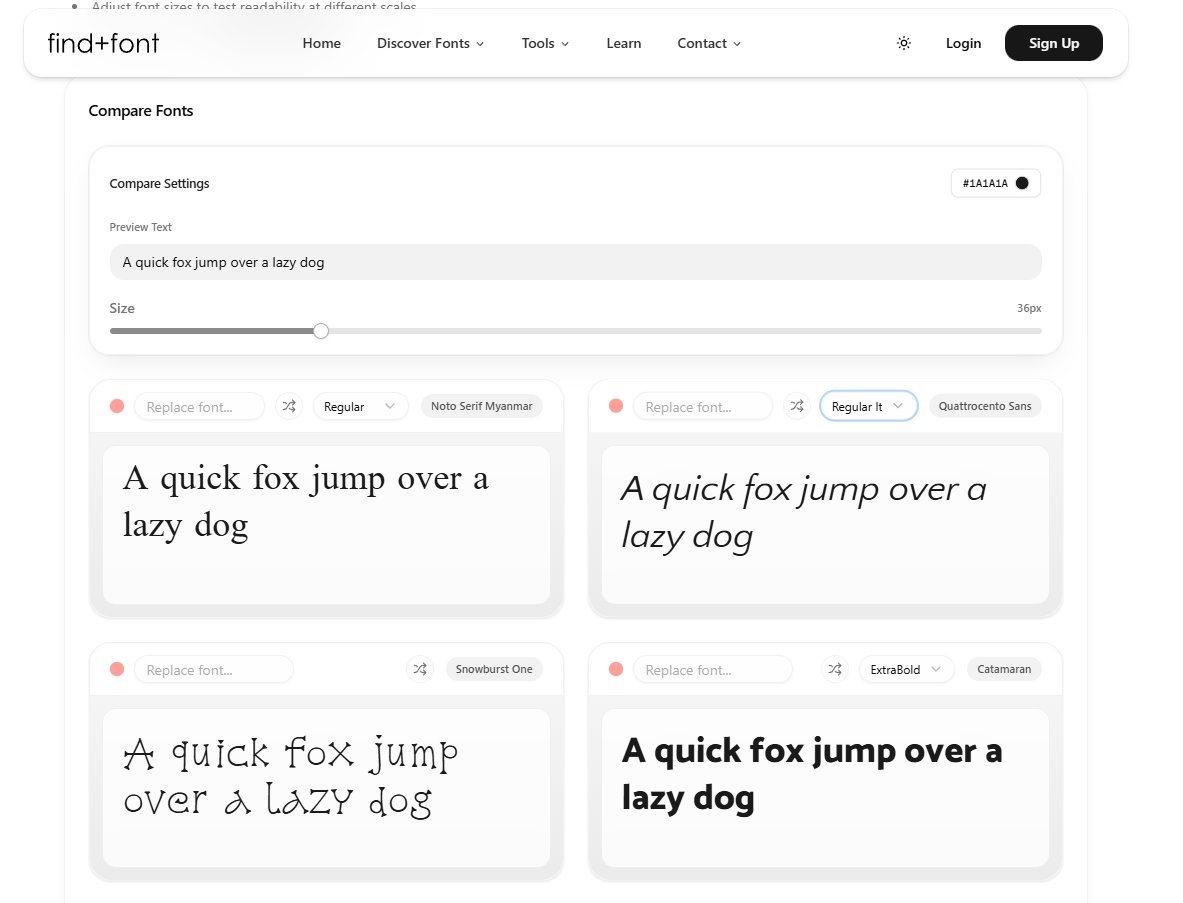Image resolution: width=1183 pixels, height=903 pixels.
Task: Open the Learn page
Action: pos(623,43)
